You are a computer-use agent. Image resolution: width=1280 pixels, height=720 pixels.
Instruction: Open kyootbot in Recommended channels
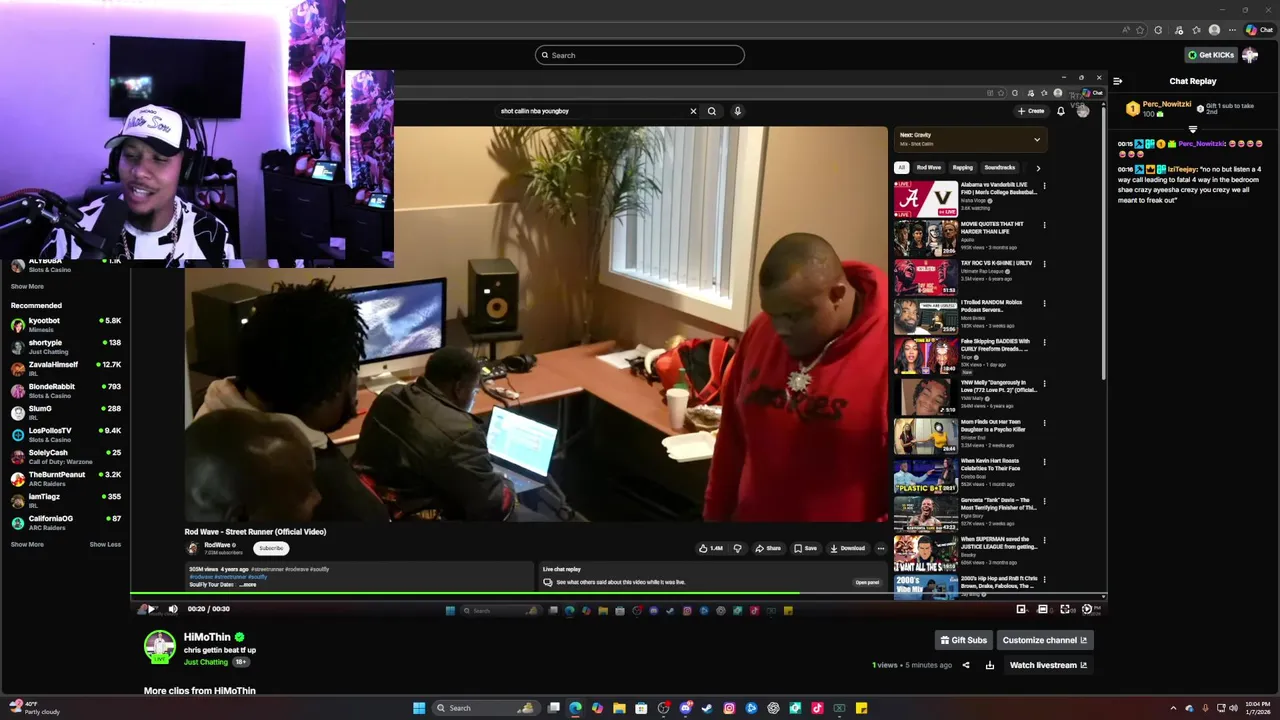[65, 324]
